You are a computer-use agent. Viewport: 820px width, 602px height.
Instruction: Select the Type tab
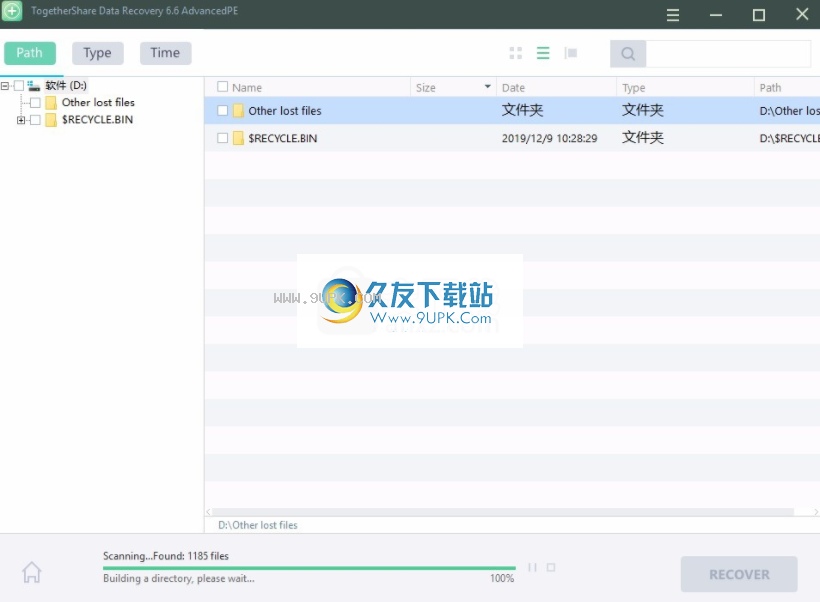[98, 53]
